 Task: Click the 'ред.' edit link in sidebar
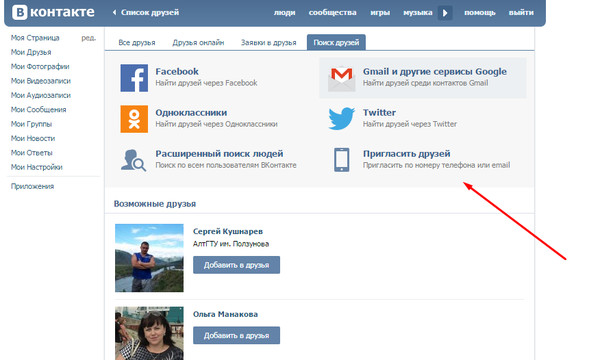click(88, 38)
